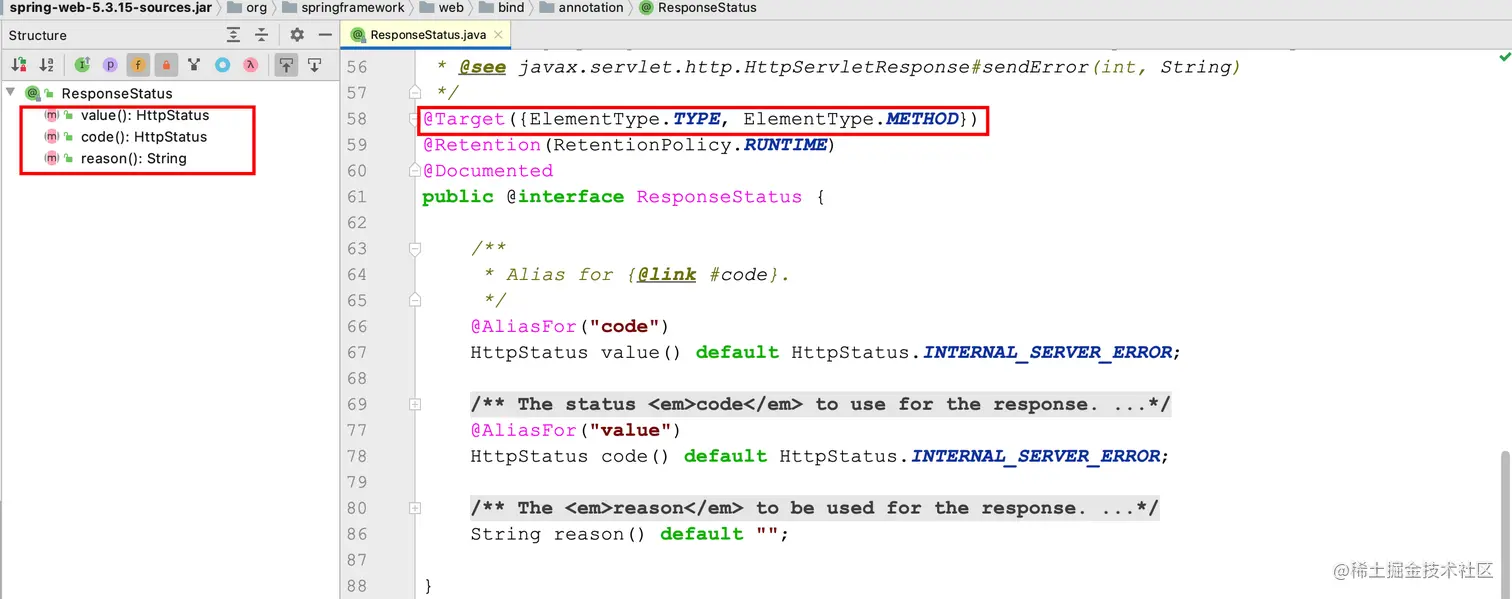1512x599 pixels.
Task: Click line number 88 in gutter
Action: click(357, 587)
